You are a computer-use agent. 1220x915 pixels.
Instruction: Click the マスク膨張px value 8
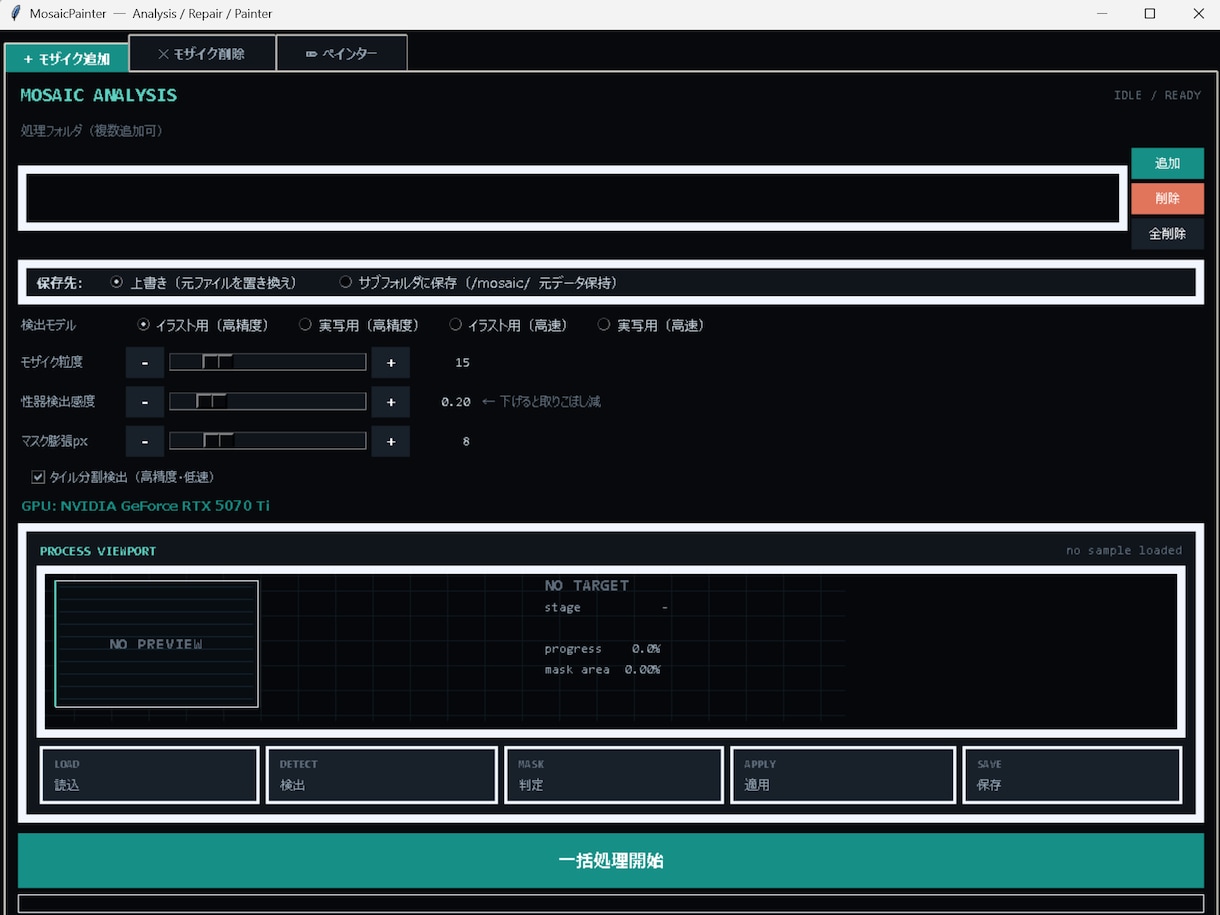tap(466, 441)
